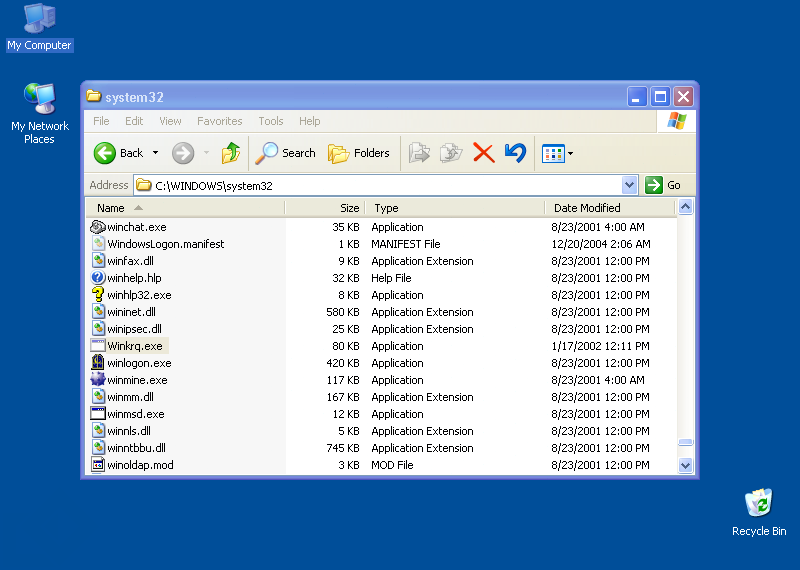Go up one folder level icon
Image resolution: width=800 pixels, height=570 pixels.
231,153
